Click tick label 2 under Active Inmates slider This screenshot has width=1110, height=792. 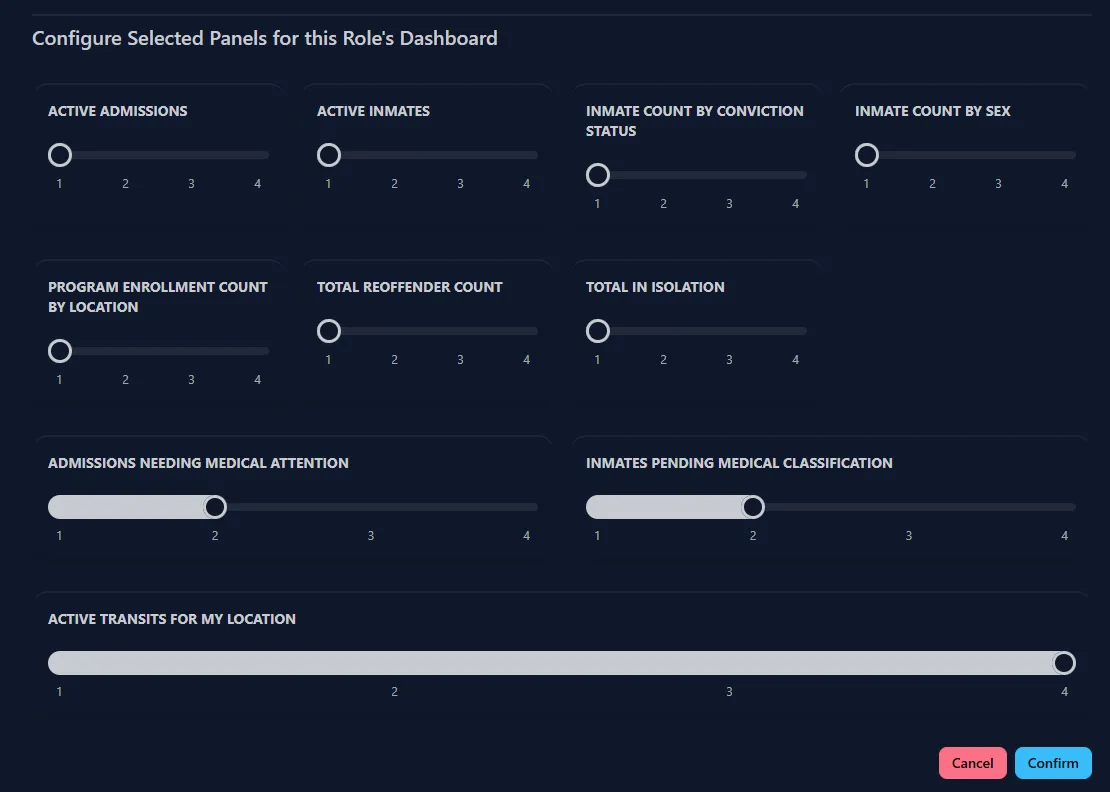395,184
